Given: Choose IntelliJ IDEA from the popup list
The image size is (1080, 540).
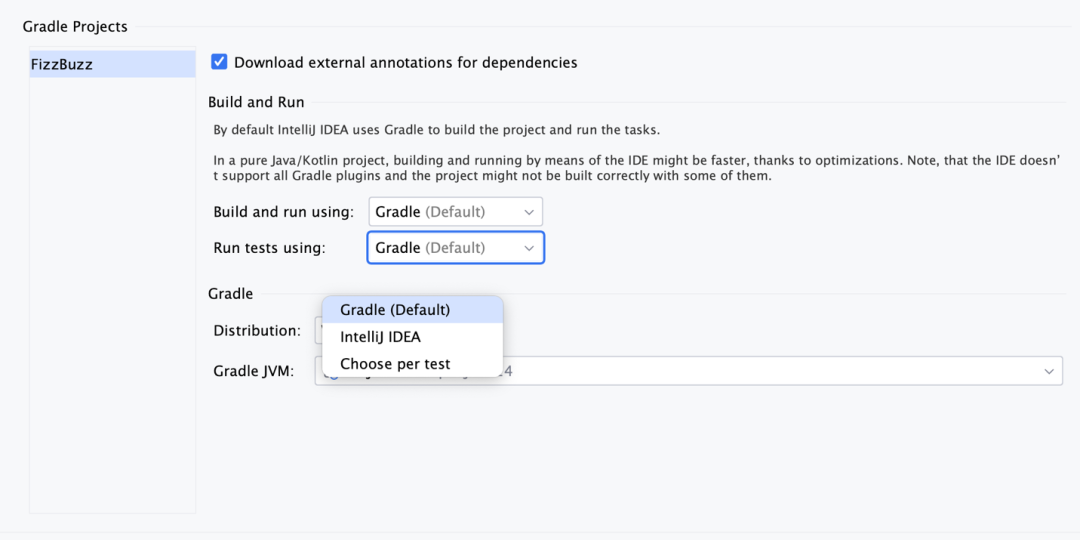Looking at the screenshot, I should pyautogui.click(x=413, y=338).
